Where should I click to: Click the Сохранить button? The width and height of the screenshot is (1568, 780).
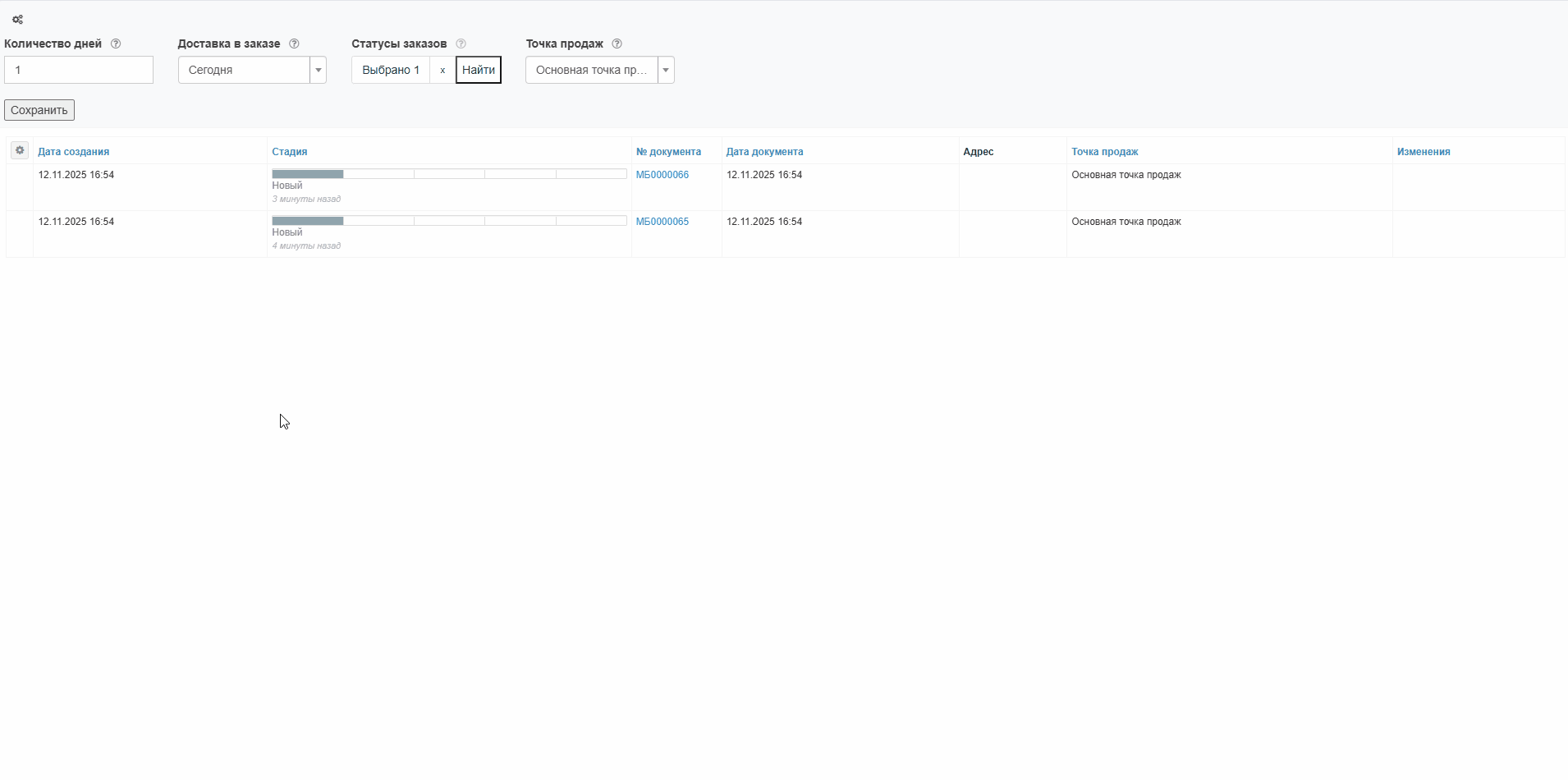[39, 110]
